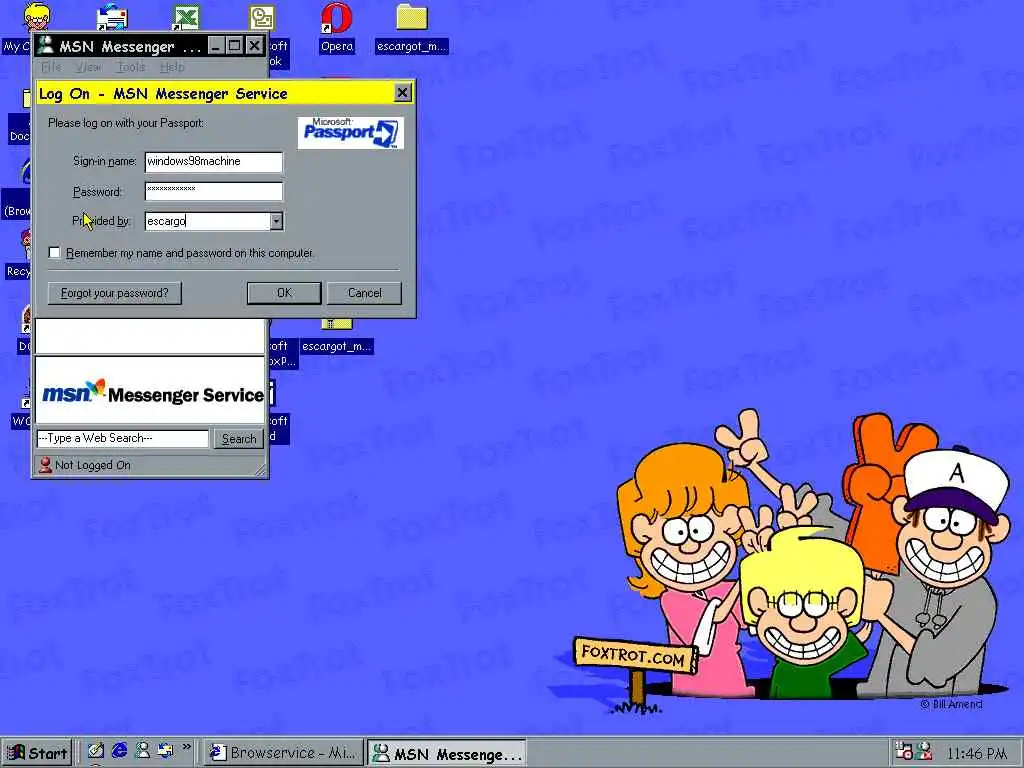Enable Remember my name and password checkbox
The image size is (1024, 768).
click(55, 253)
